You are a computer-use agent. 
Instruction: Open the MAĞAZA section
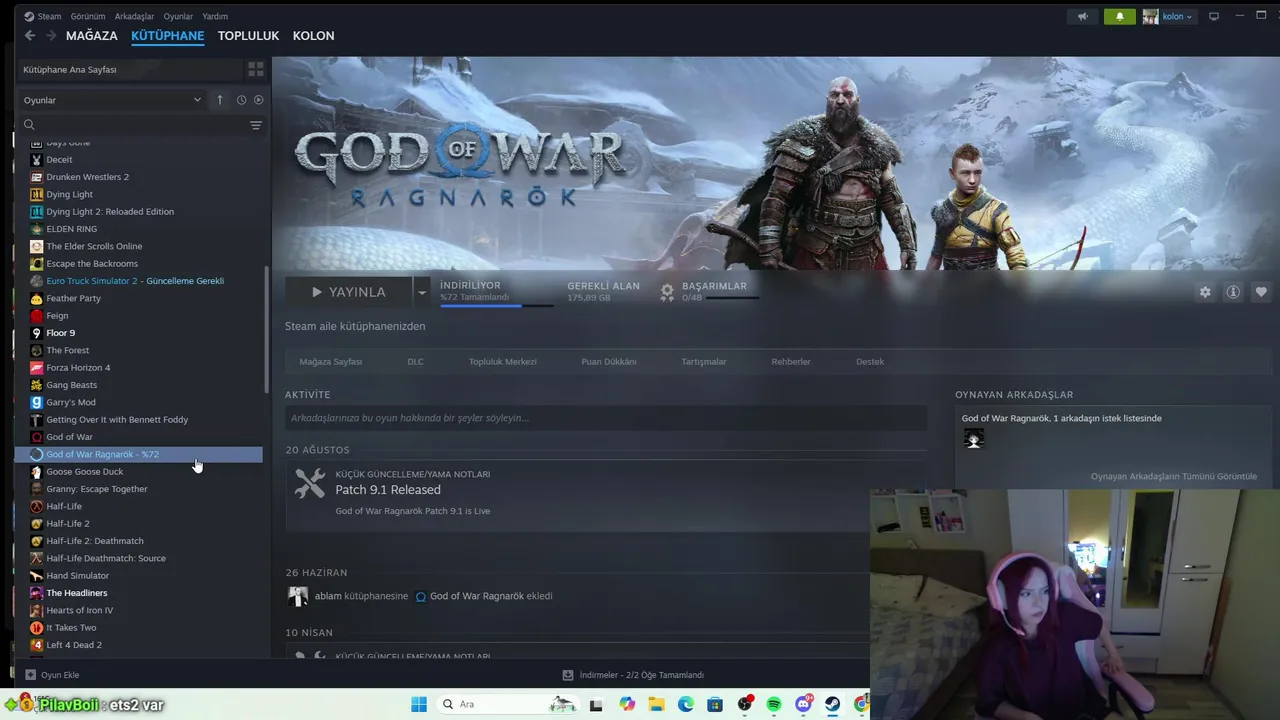(92, 36)
